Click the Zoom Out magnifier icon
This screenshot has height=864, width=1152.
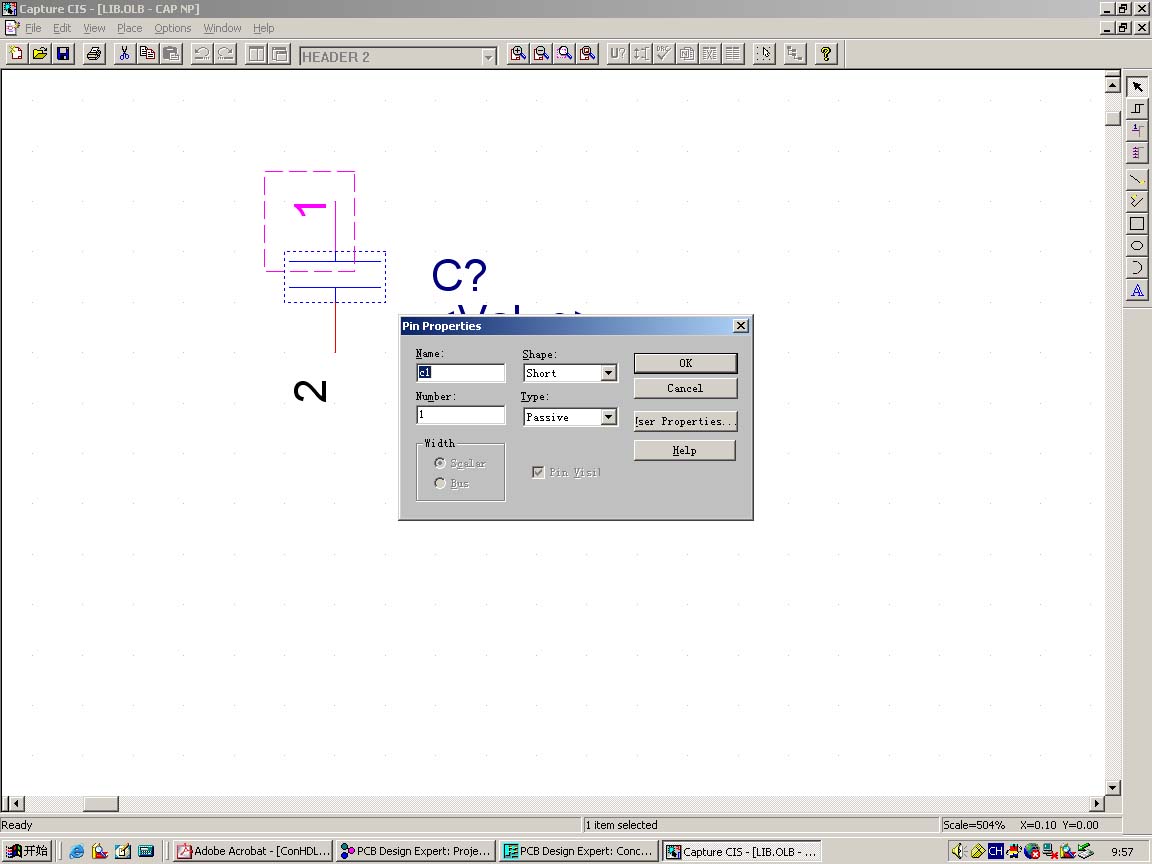click(541, 54)
